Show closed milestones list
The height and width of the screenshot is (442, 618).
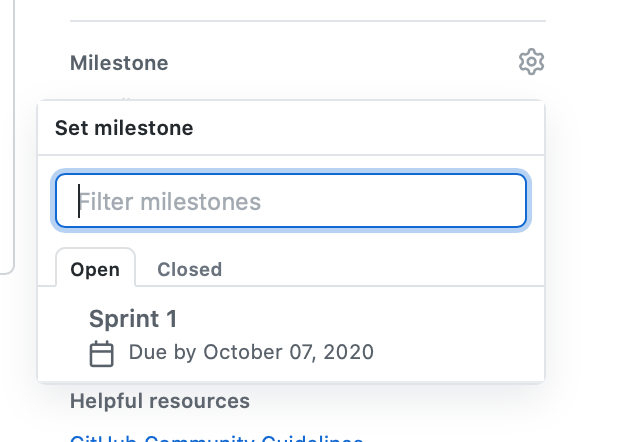point(190,270)
